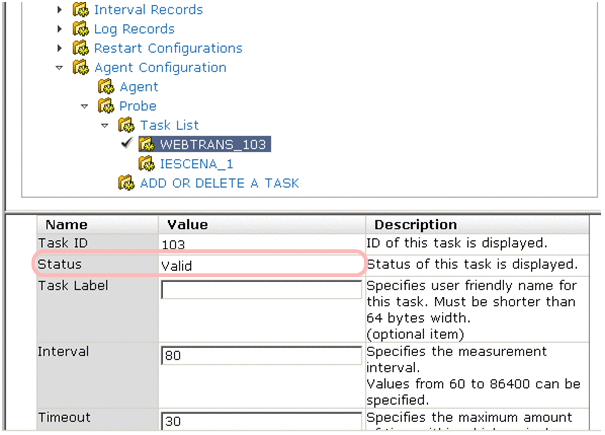The height and width of the screenshot is (435, 605).
Task: Click the Probe folder icon
Action: [x=106, y=106]
